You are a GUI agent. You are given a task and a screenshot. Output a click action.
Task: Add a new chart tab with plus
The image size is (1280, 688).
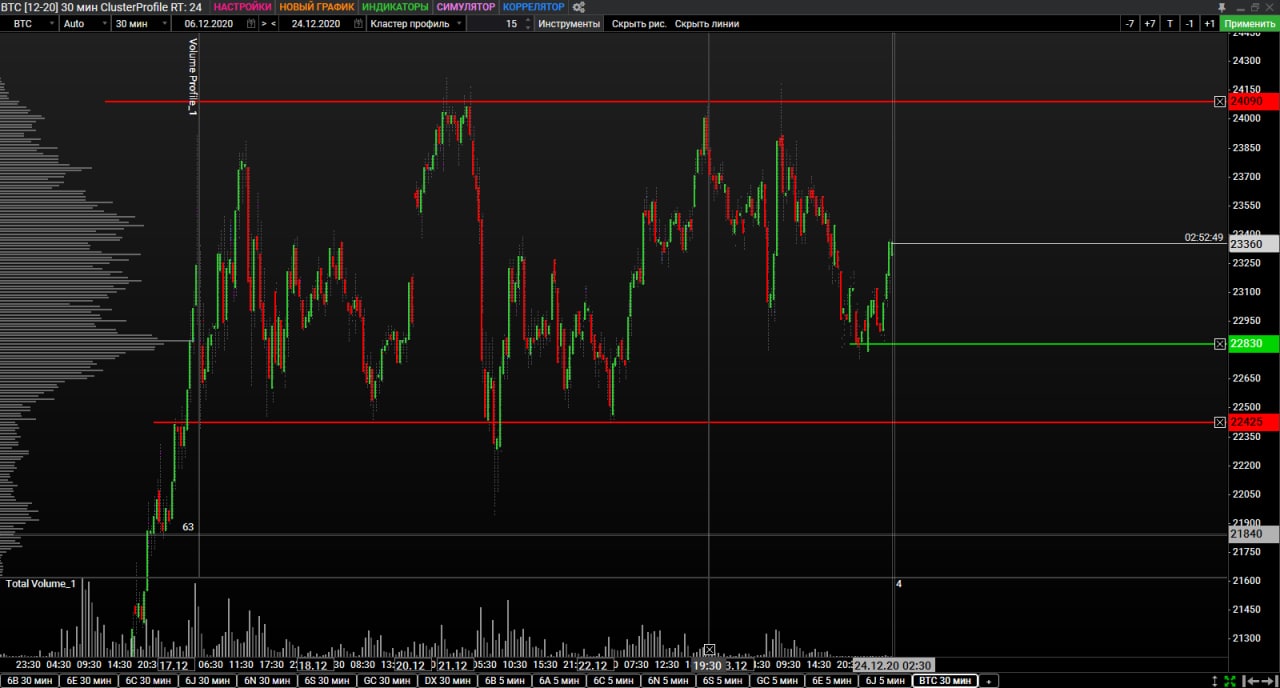coord(988,681)
